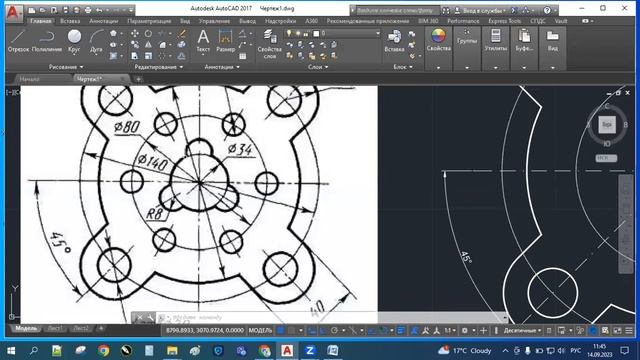The height and width of the screenshot is (360, 640).
Task: Open the Группы groups panel
Action: pyautogui.click(x=467, y=37)
